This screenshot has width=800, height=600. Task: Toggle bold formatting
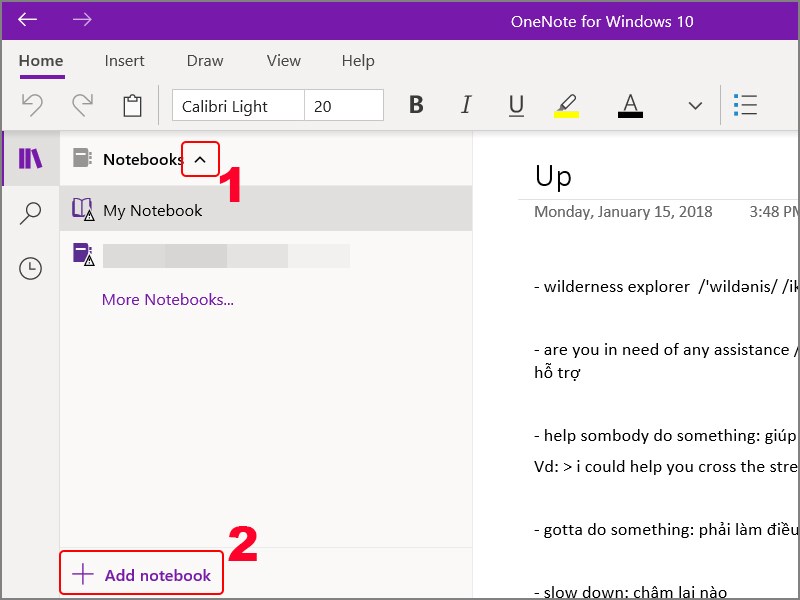point(416,104)
